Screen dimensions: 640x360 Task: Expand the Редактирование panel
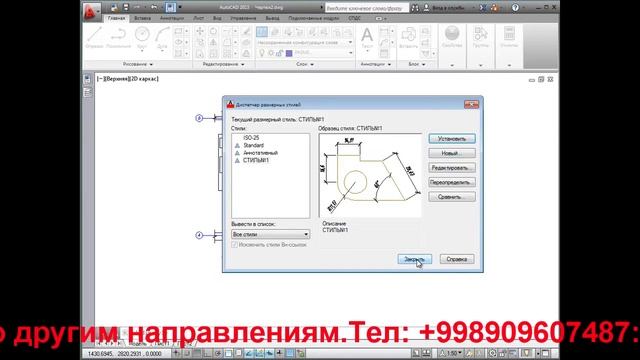[x=223, y=64]
